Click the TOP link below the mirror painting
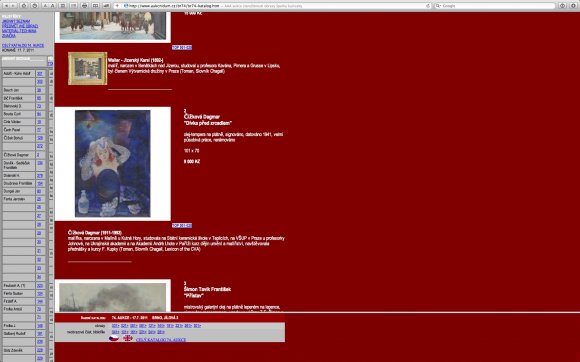The height and width of the screenshot is (362, 580). click(182, 225)
